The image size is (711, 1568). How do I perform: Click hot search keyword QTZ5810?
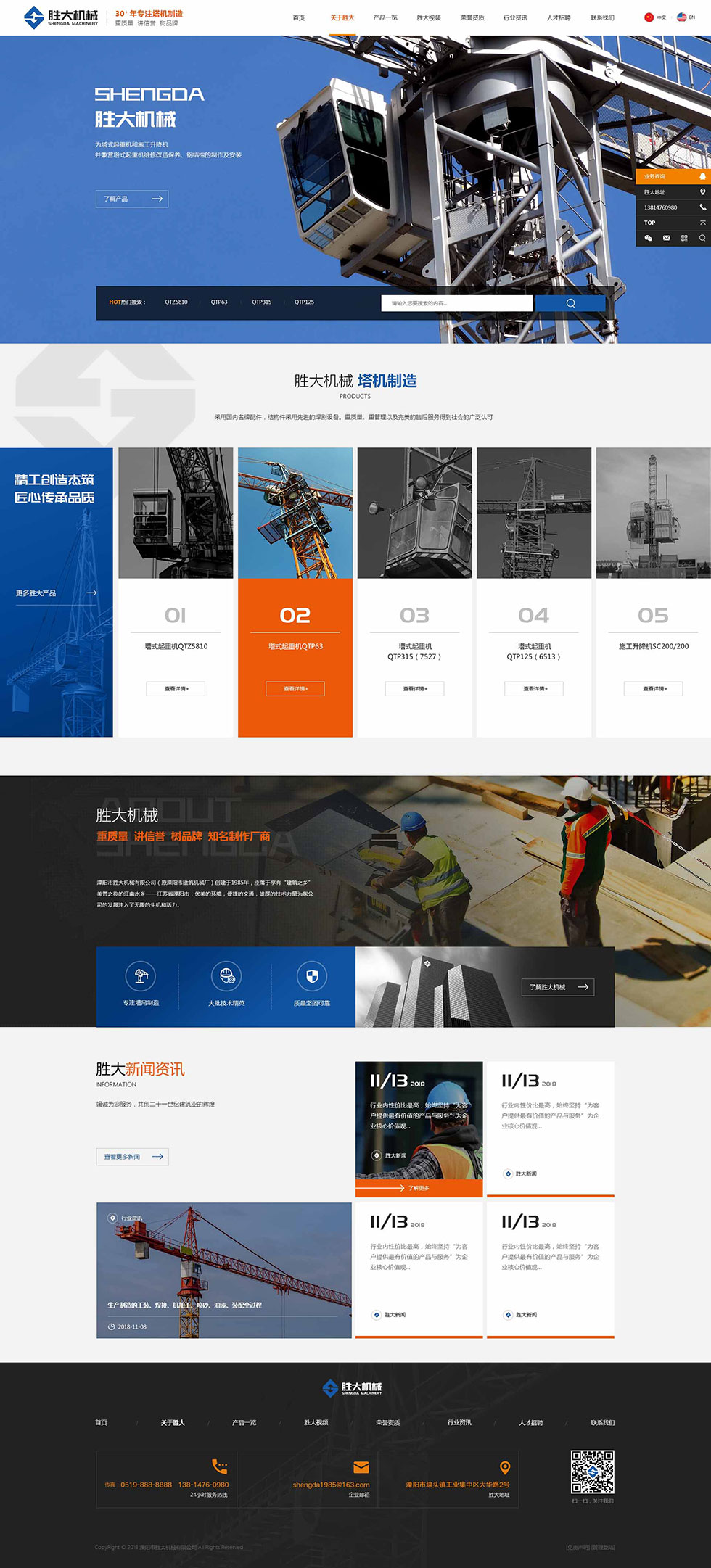click(176, 302)
